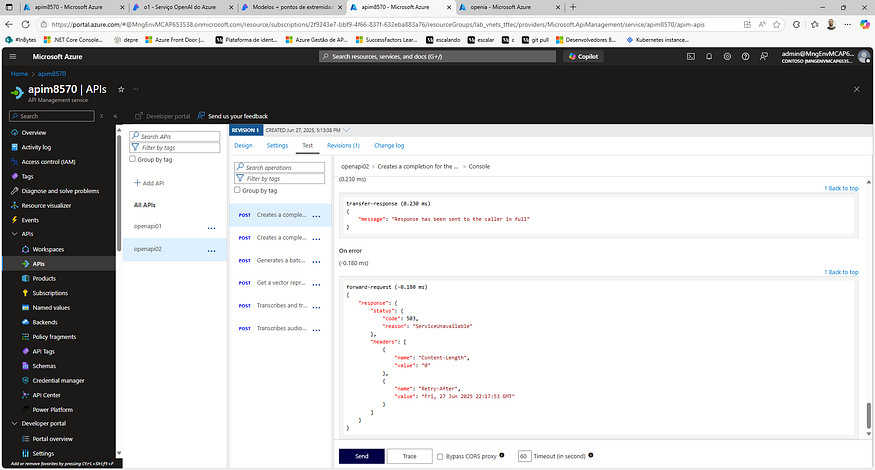Switch to the Design tab

tap(243, 146)
